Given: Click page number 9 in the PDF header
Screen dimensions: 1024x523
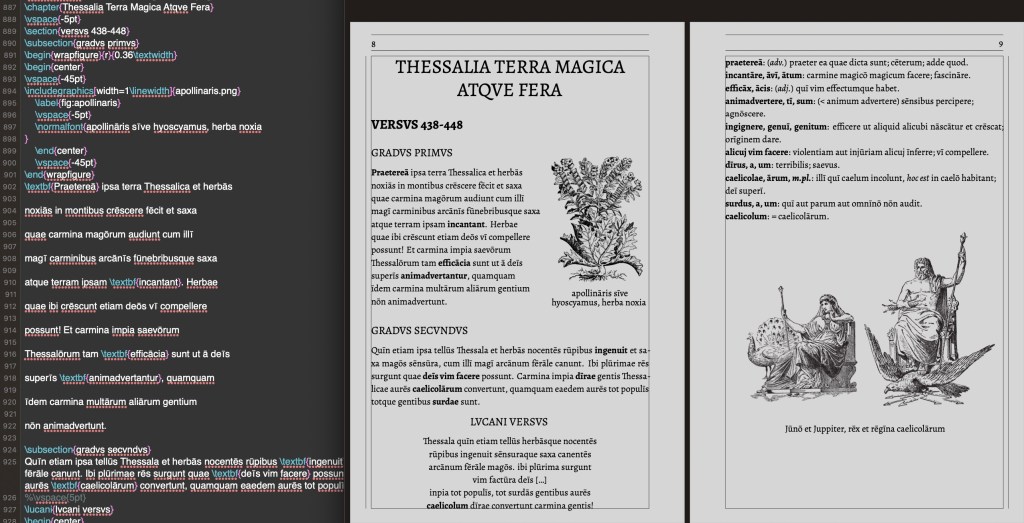Looking at the screenshot, I should point(1000,45).
